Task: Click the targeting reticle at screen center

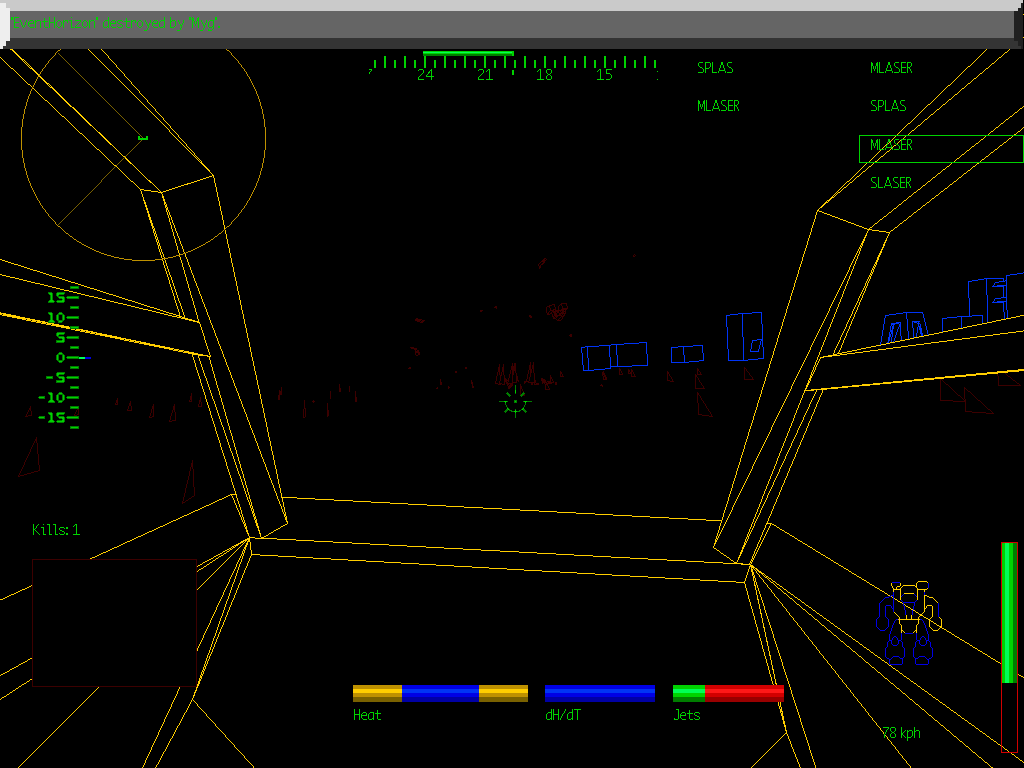Action: click(514, 403)
